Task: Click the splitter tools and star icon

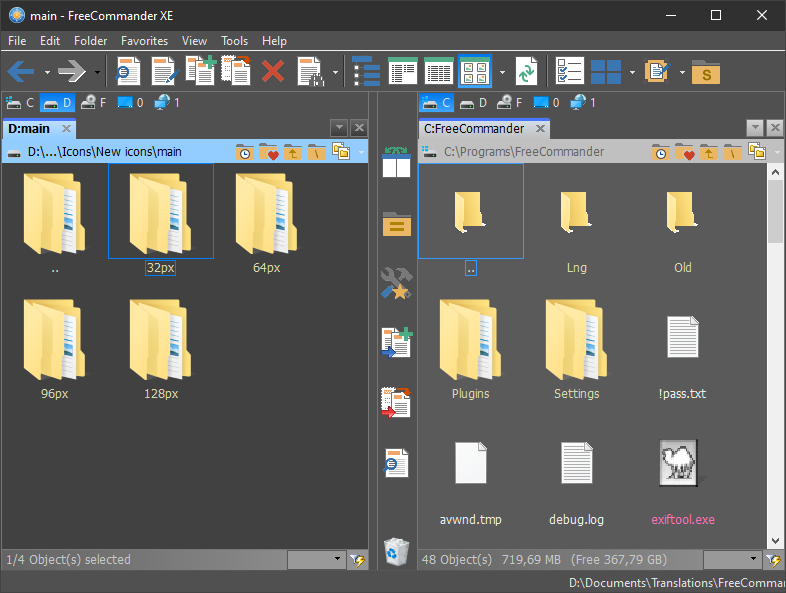Action: [x=397, y=283]
